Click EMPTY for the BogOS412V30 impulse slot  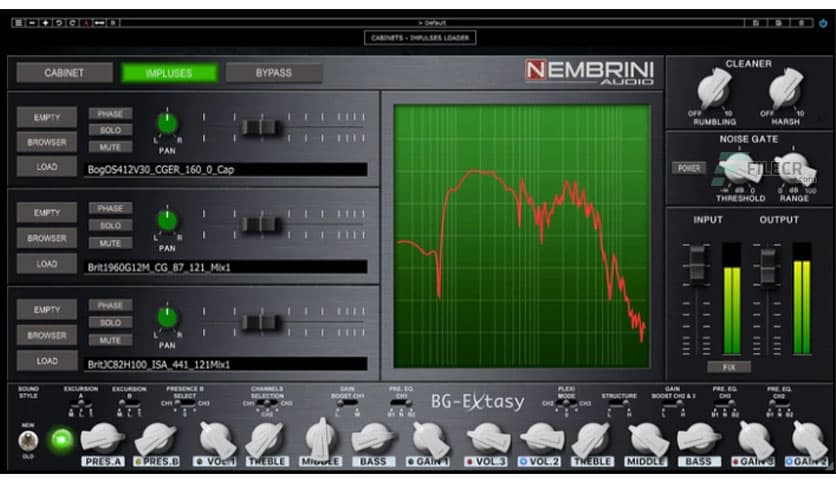point(47,117)
